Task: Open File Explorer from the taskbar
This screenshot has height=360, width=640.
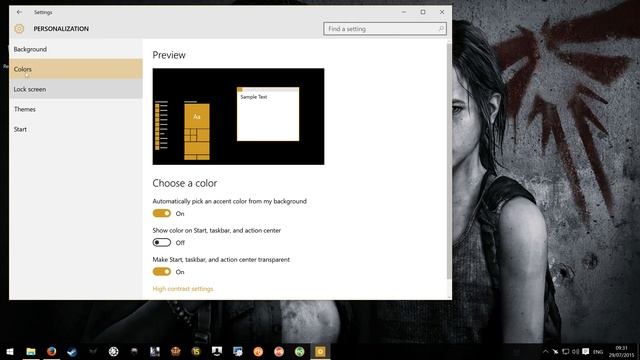Action: click(31, 351)
